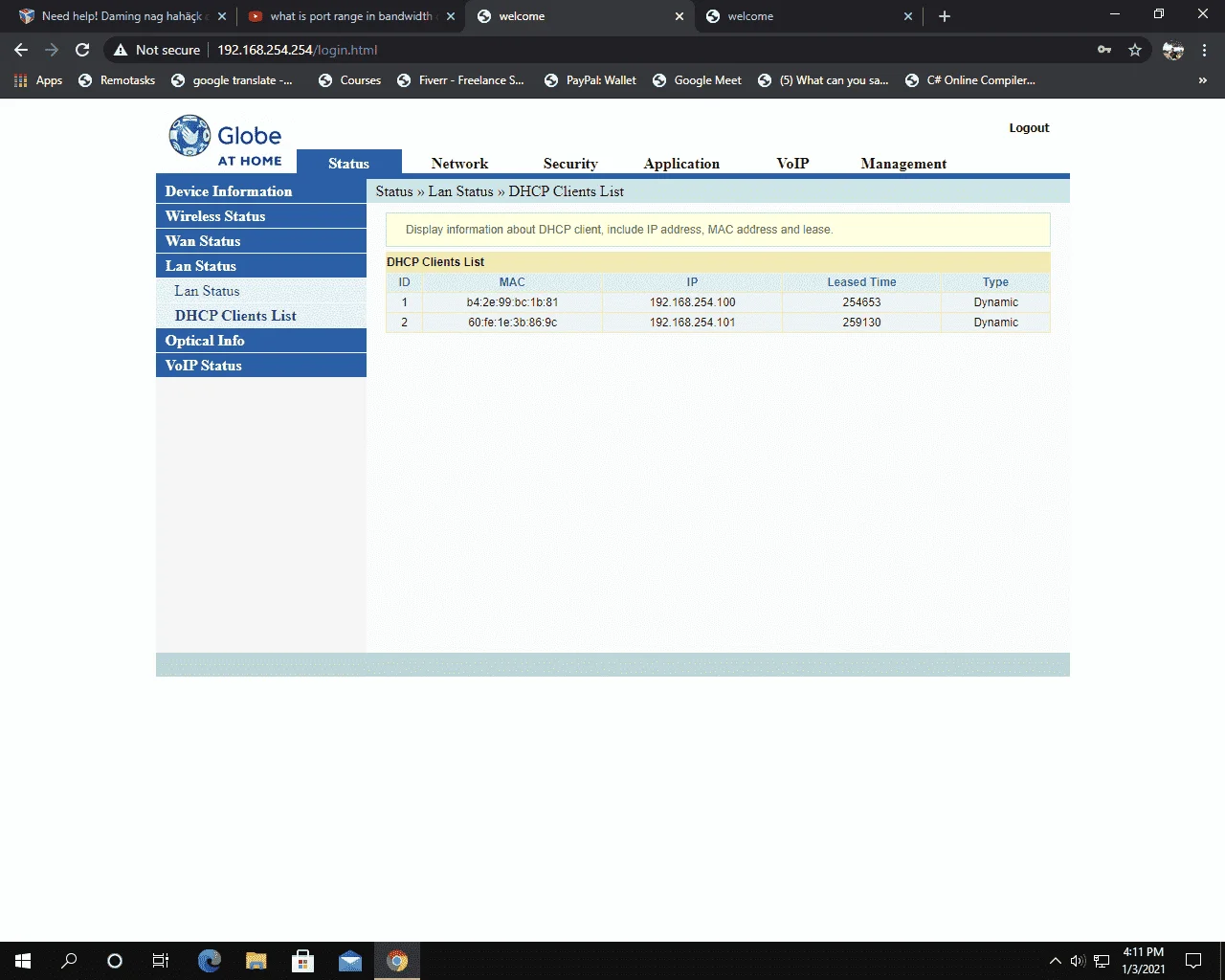Open the Chrome profile avatar

pyautogui.click(x=1173, y=50)
